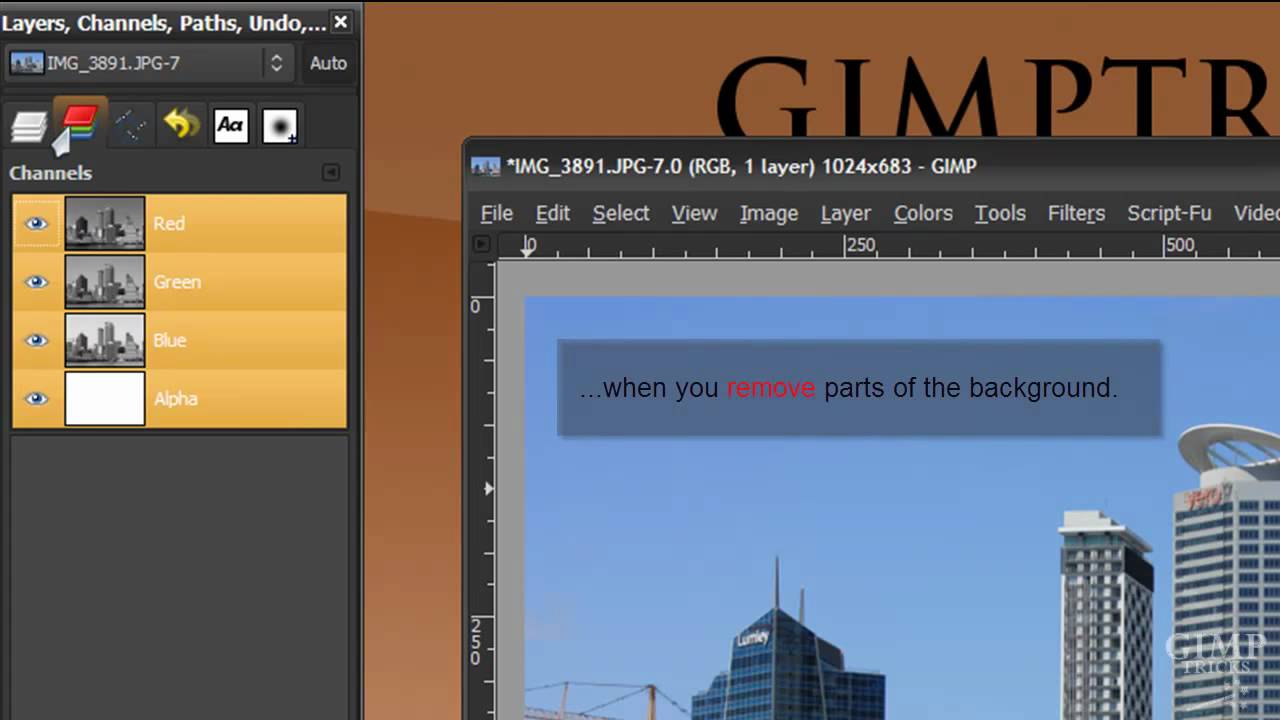The height and width of the screenshot is (720, 1280).
Task: Click the Blue channel label
Action: (170, 340)
